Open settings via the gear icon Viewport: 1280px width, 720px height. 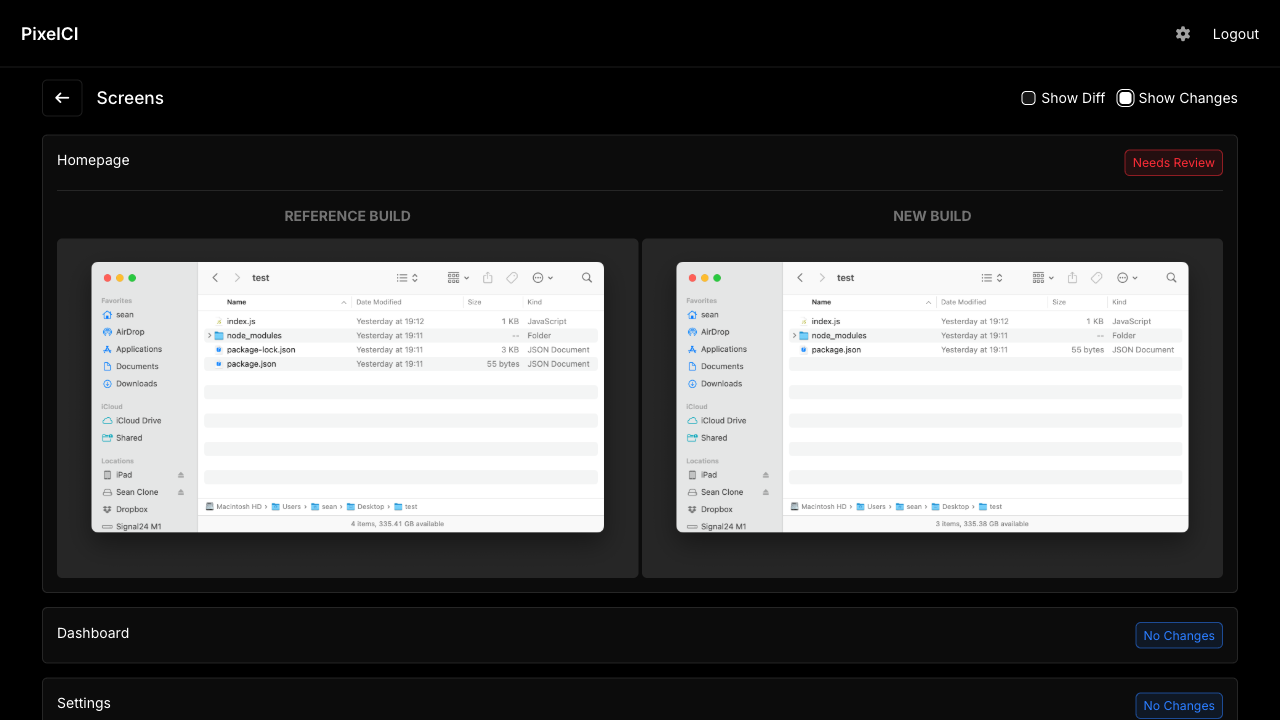tap(1183, 34)
